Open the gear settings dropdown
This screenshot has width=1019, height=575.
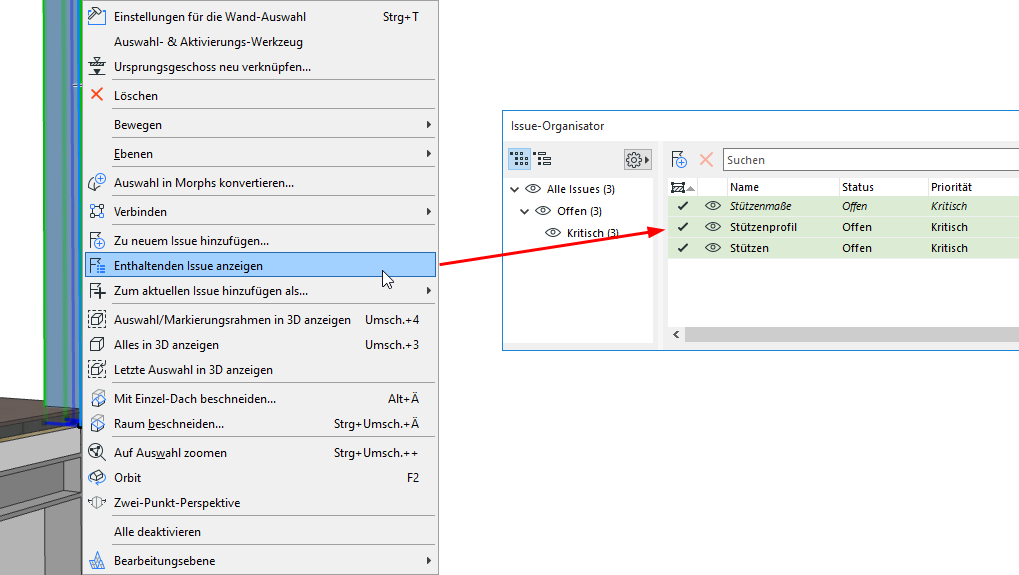tap(637, 159)
